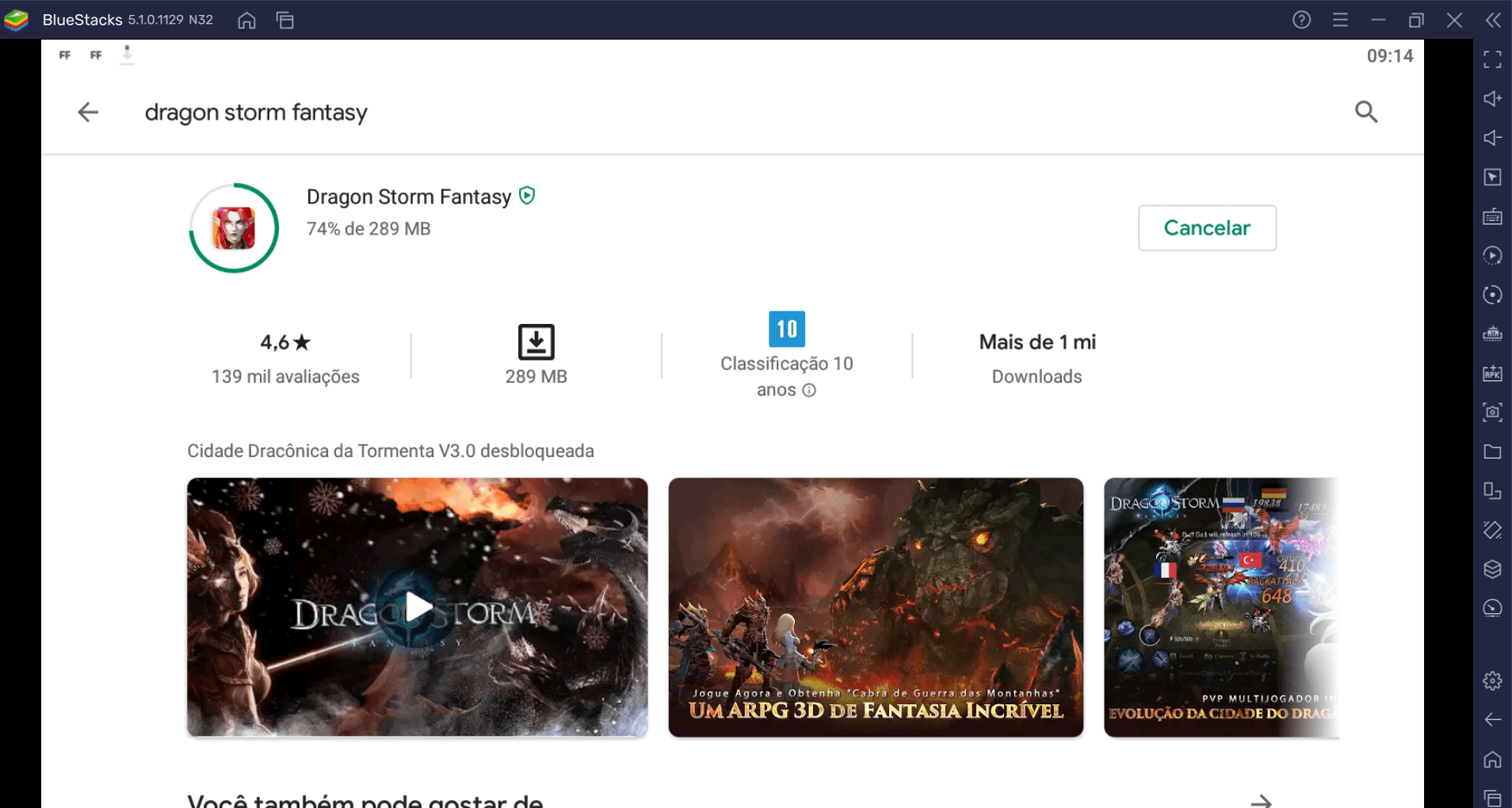
Task: Click the Dragon Storm Fantasy app icon
Action: [x=234, y=228]
